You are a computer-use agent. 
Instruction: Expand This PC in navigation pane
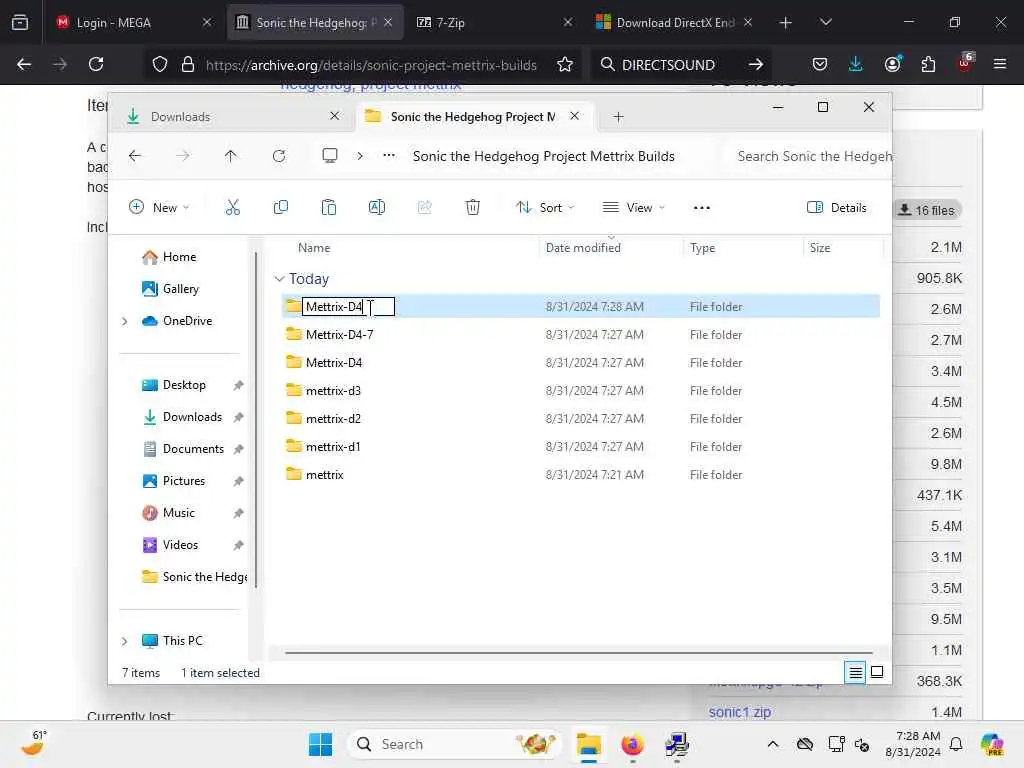(125, 641)
